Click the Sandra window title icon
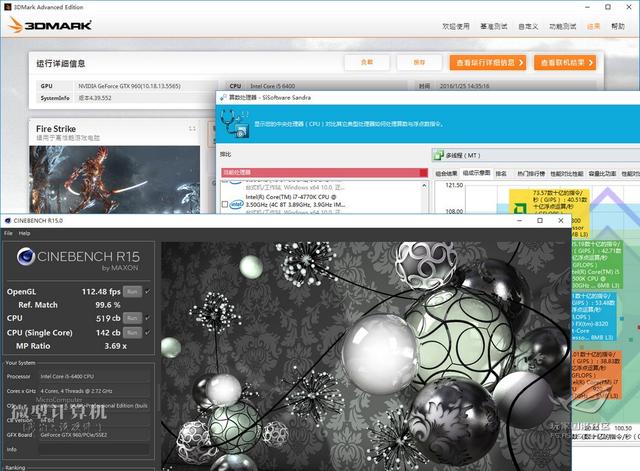This screenshot has width=640, height=471. pos(223,98)
